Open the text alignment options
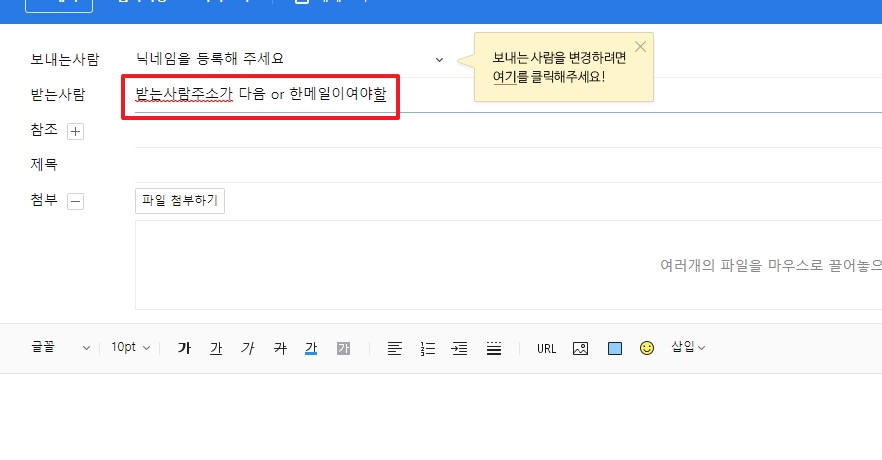Image resolution: width=882 pixels, height=460 pixels. click(395, 349)
